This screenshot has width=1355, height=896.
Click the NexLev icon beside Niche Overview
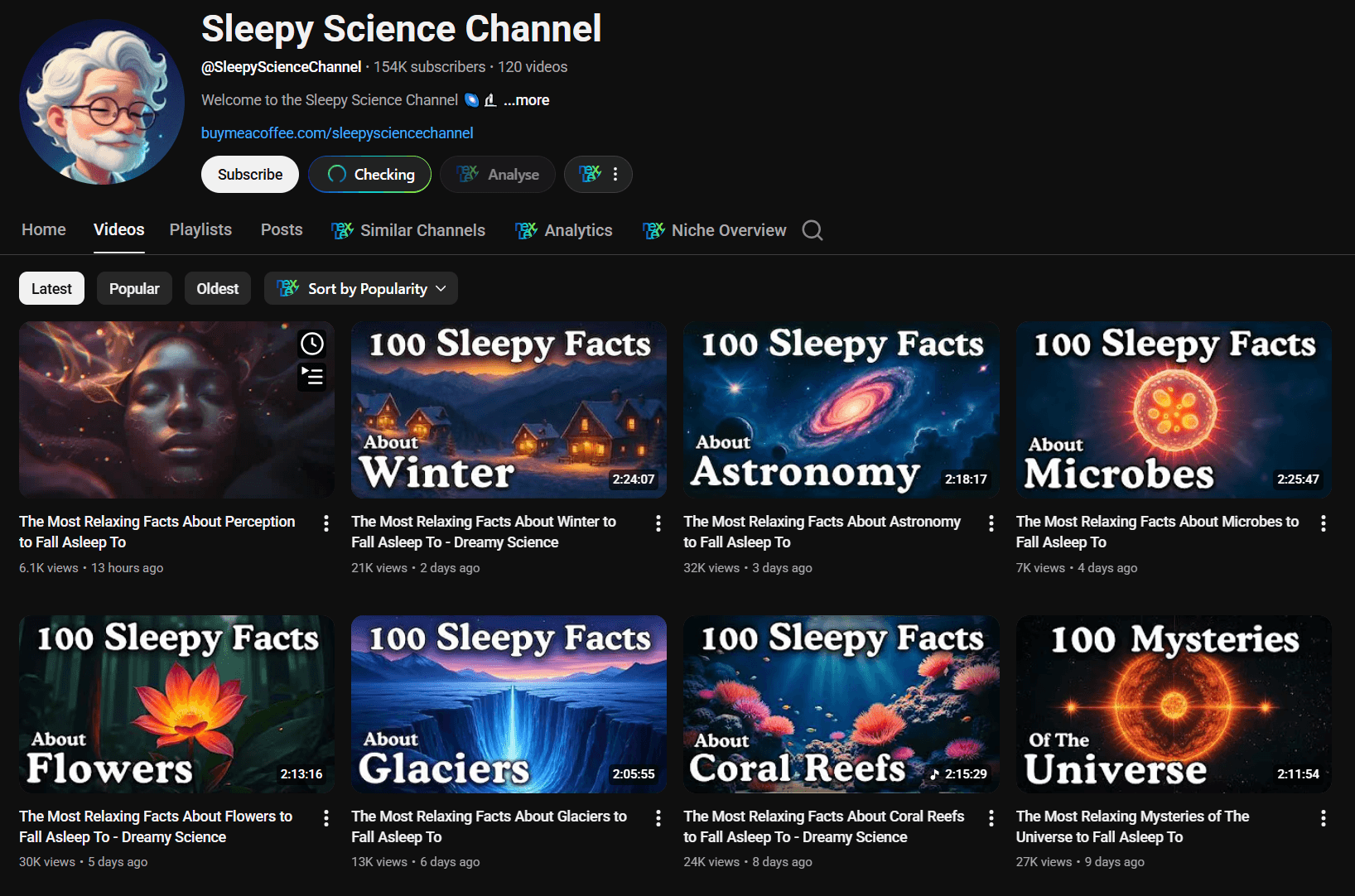[x=653, y=230]
